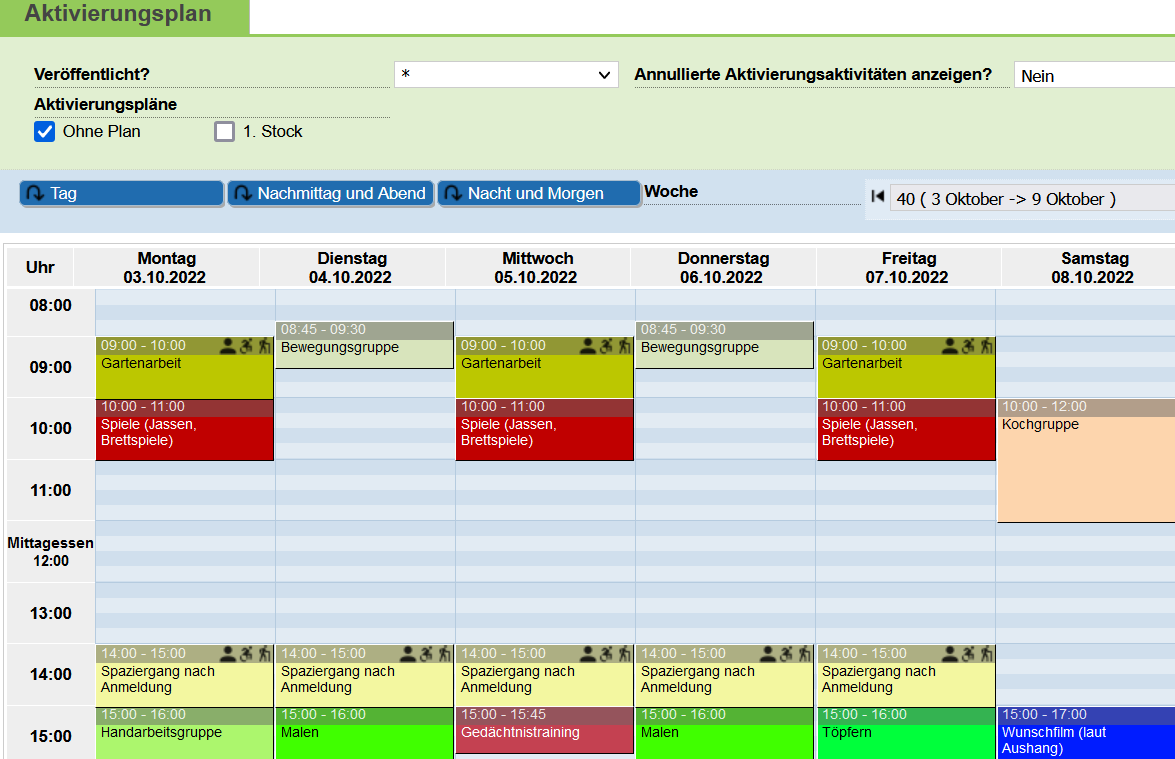Click wheelchair icon on Monday Gartenarbeit event

click(247, 345)
